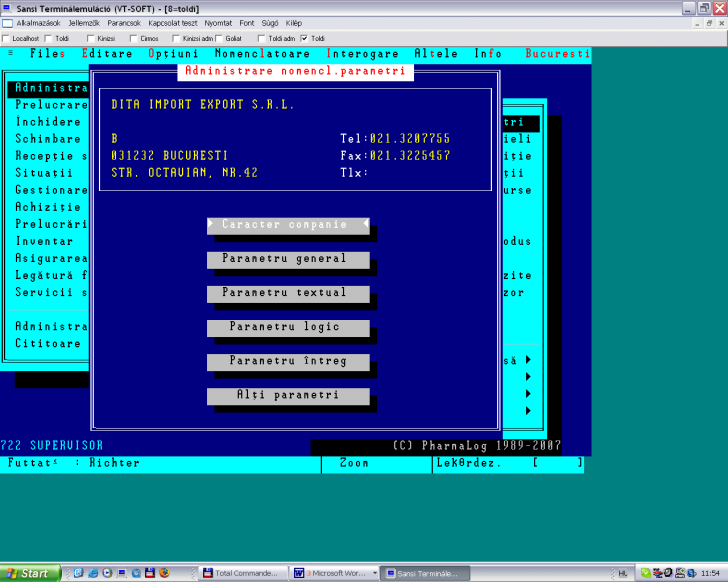Open the Alkalmazások menu
The height and width of the screenshot is (582, 728).
pos(39,23)
